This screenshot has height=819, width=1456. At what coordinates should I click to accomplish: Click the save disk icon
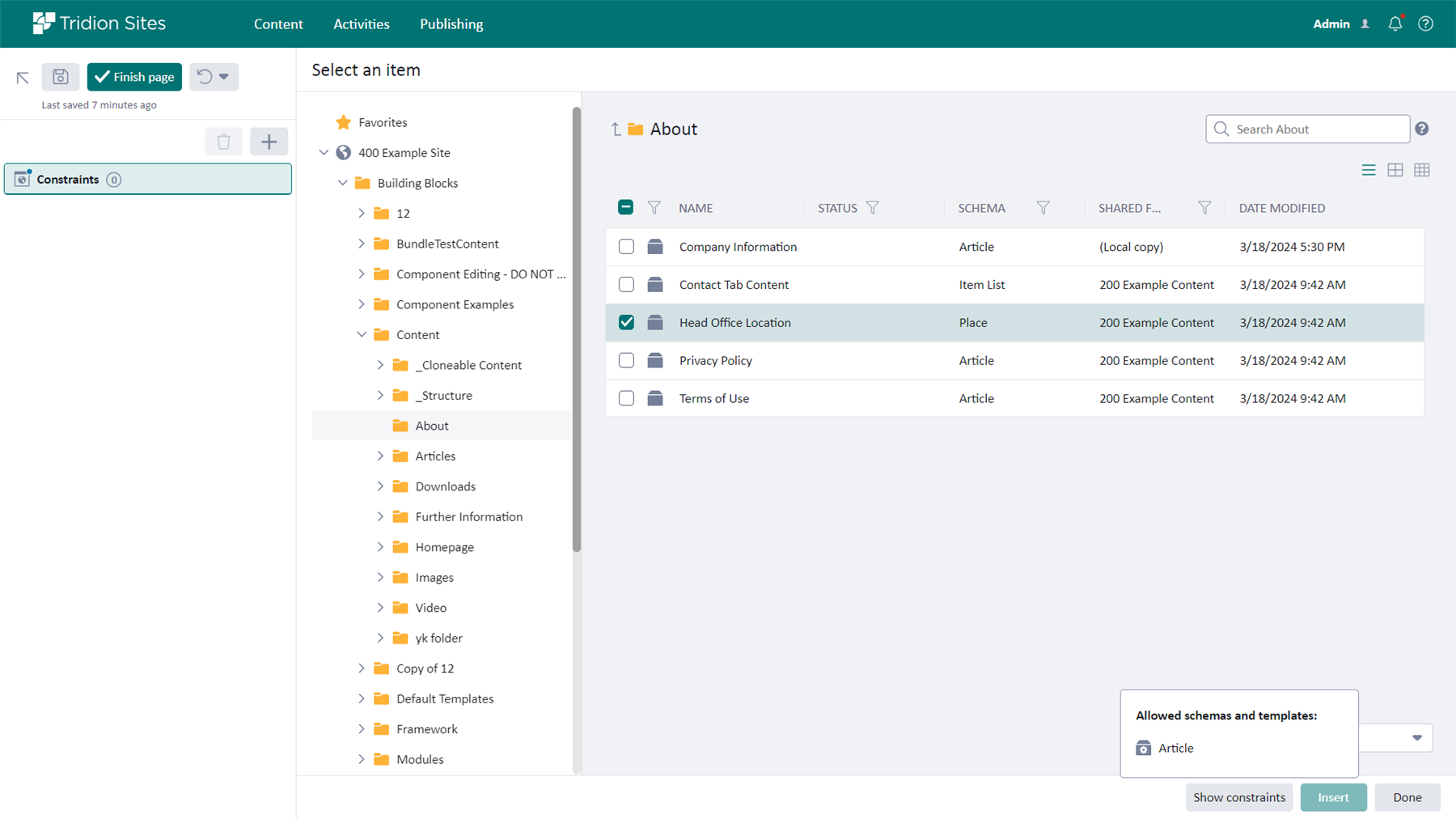tap(61, 77)
